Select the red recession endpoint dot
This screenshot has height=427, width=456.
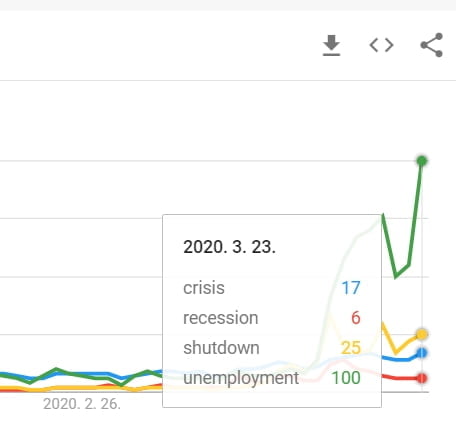click(x=422, y=378)
